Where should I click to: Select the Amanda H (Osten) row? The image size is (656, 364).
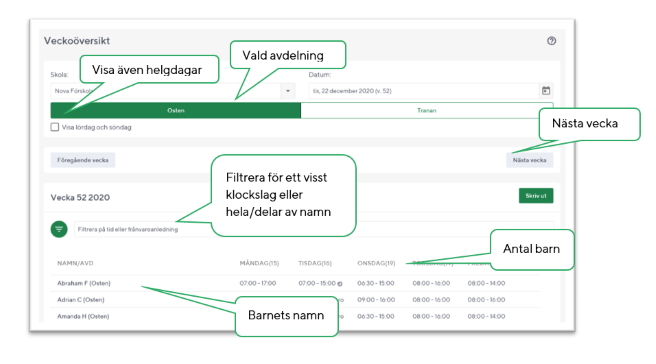point(295,316)
